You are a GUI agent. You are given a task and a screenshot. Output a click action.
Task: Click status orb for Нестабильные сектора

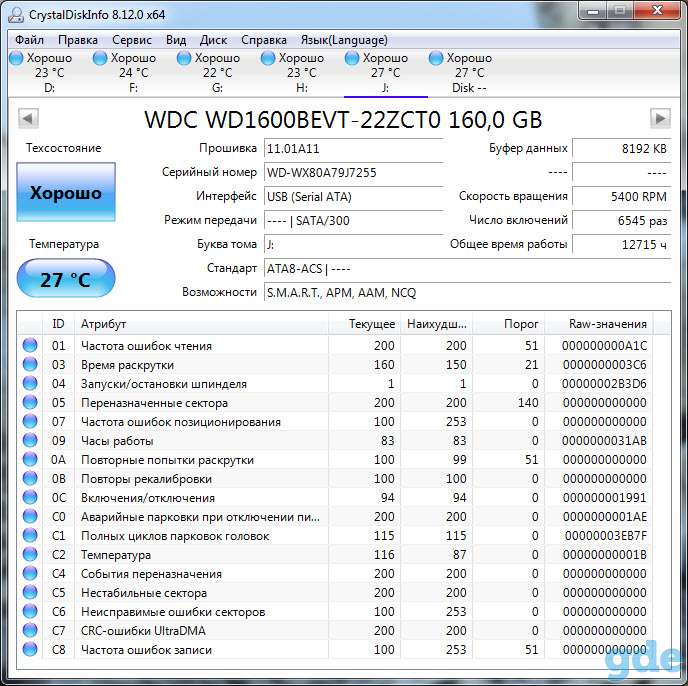30,592
